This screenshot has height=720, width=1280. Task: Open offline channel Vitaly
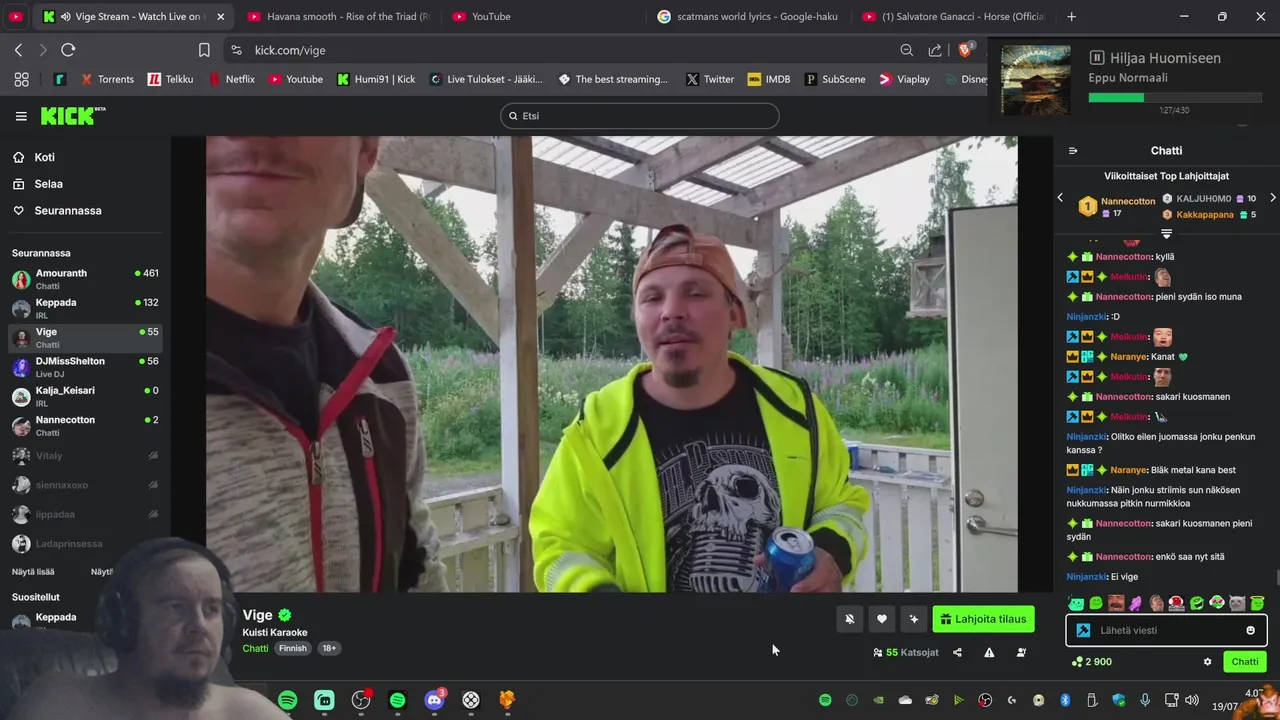pyautogui.click(x=85, y=456)
